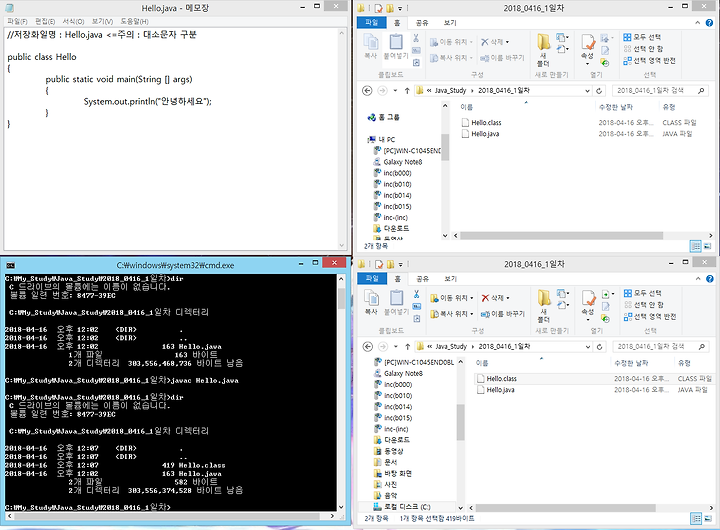
Task: Open address bar dropdown arrow in top Explorer
Action: click(x=587, y=90)
